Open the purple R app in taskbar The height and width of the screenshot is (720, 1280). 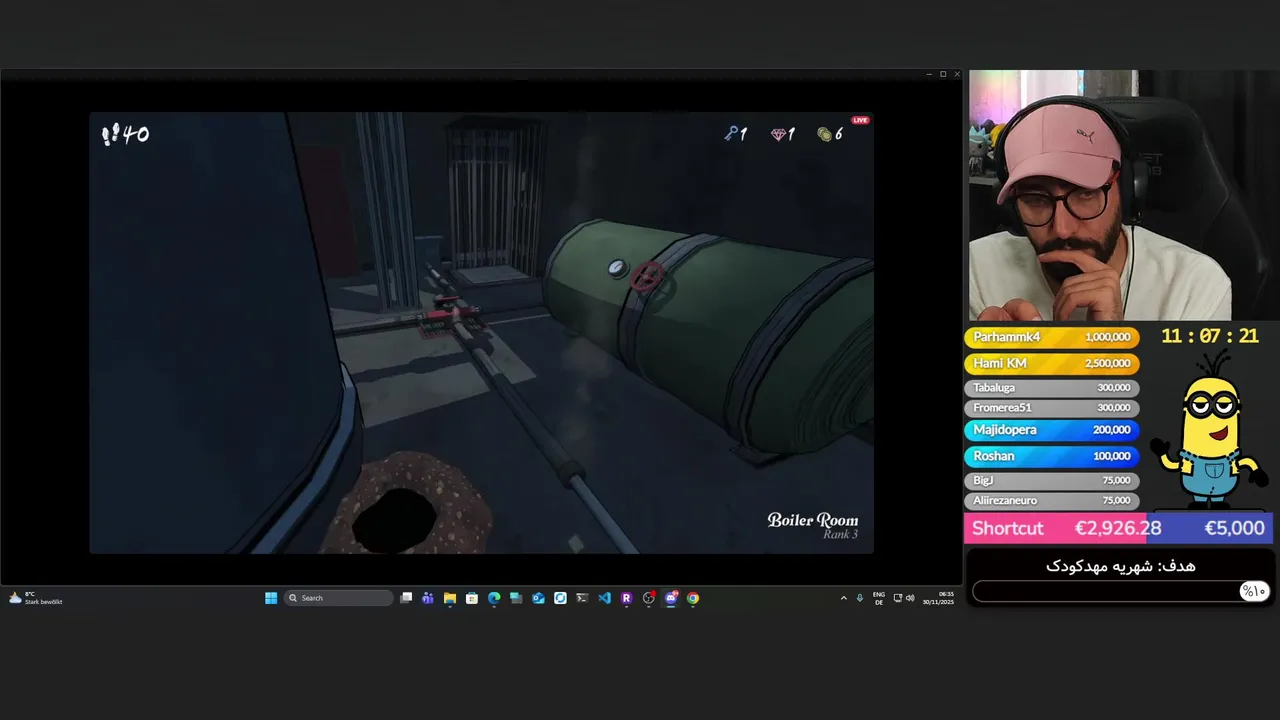click(x=626, y=598)
